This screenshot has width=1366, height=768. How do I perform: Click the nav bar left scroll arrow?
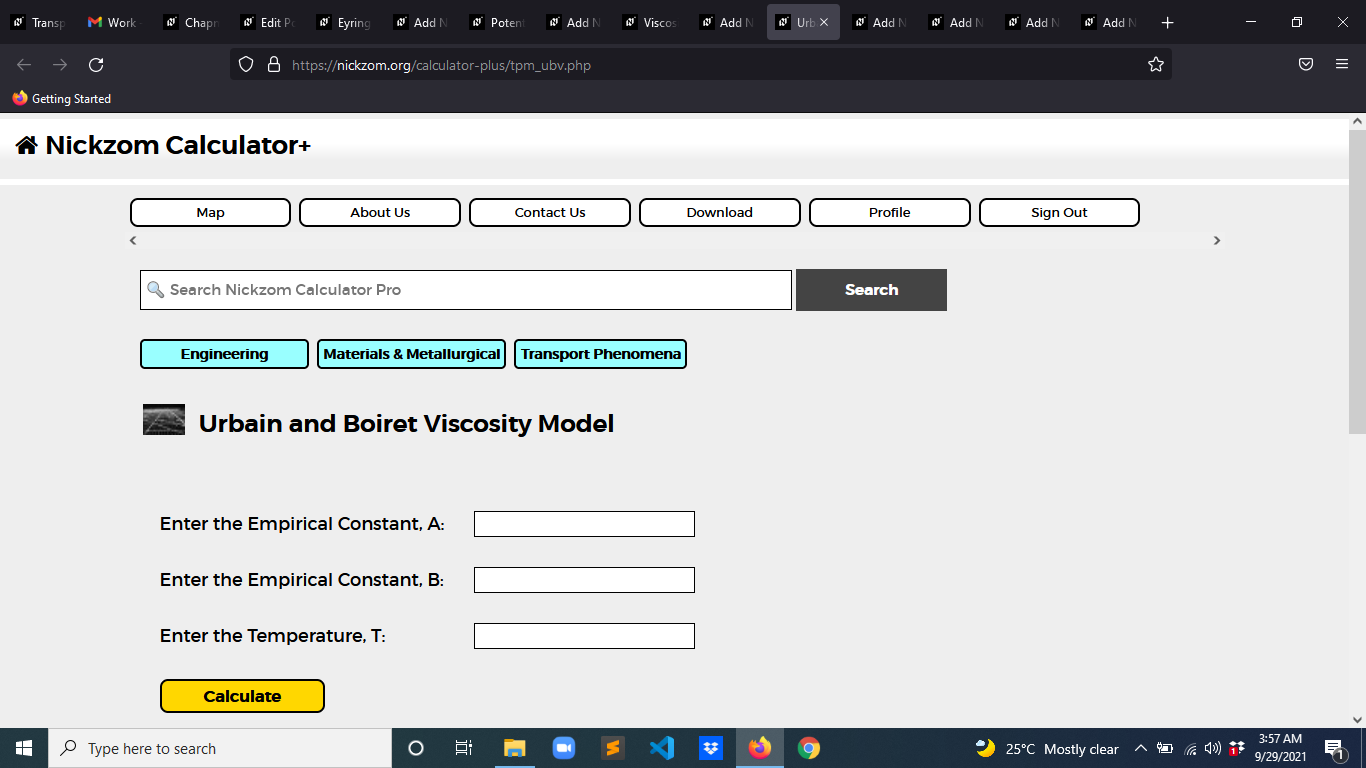(133, 240)
